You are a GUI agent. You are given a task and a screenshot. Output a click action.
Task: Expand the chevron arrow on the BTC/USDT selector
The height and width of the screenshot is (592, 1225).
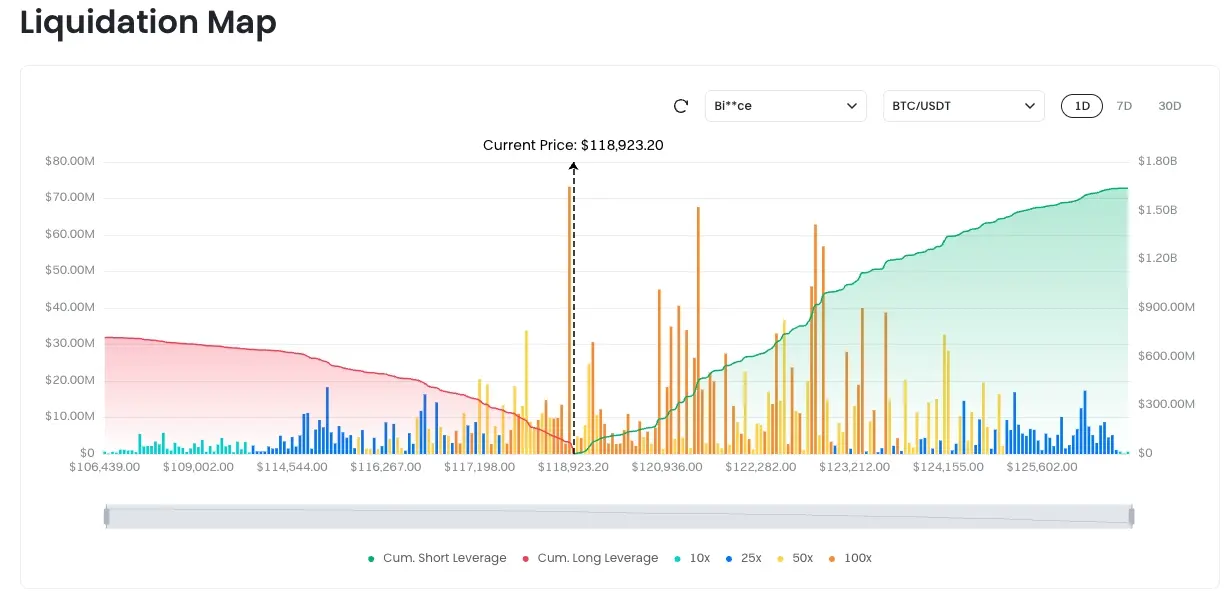click(1029, 106)
